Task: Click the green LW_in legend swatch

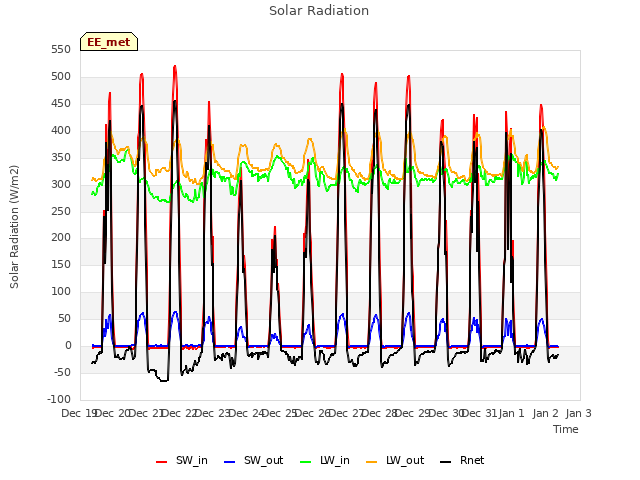Action: click(306, 462)
